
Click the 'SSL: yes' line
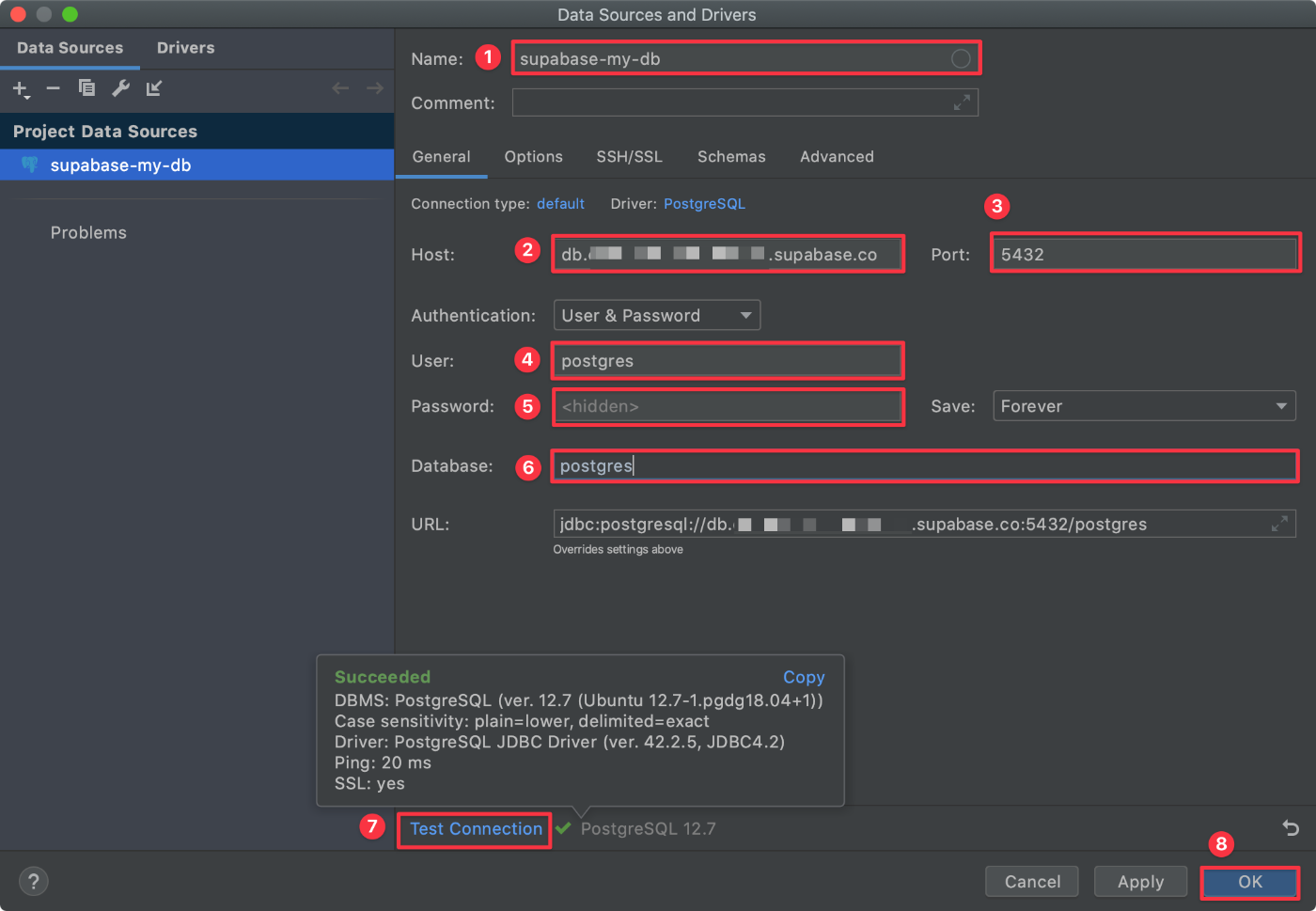(x=369, y=783)
